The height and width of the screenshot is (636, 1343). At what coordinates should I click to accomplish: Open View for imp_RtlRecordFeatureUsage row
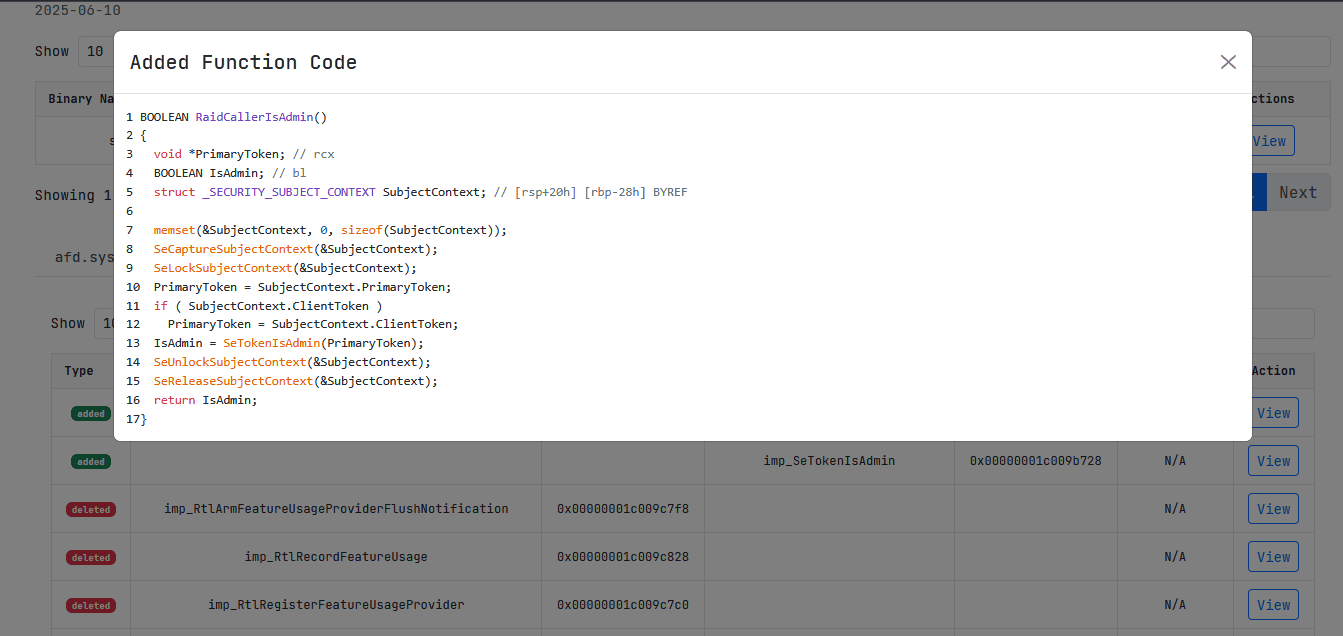point(1273,557)
